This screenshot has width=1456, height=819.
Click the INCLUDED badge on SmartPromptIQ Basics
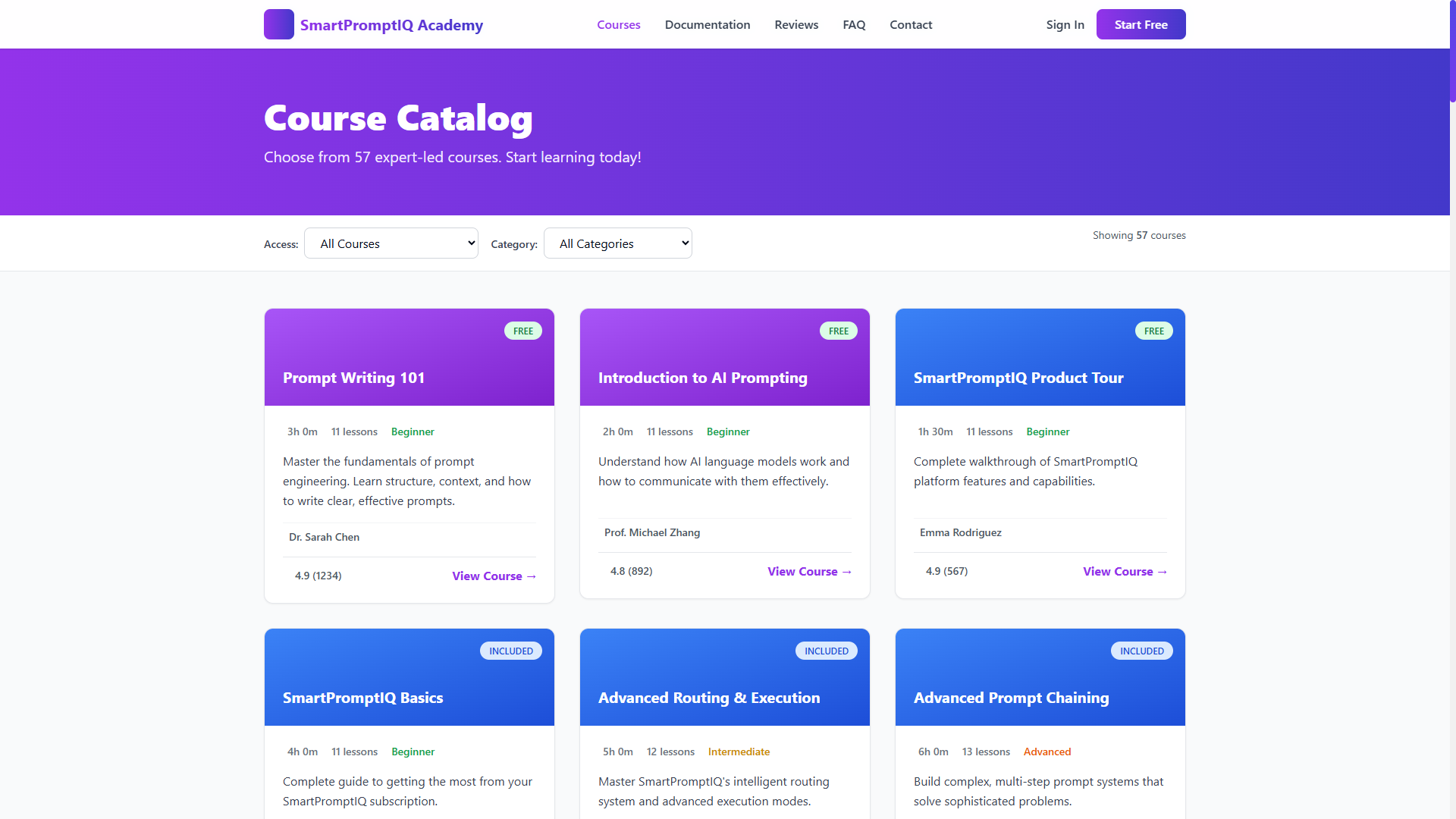click(x=510, y=651)
